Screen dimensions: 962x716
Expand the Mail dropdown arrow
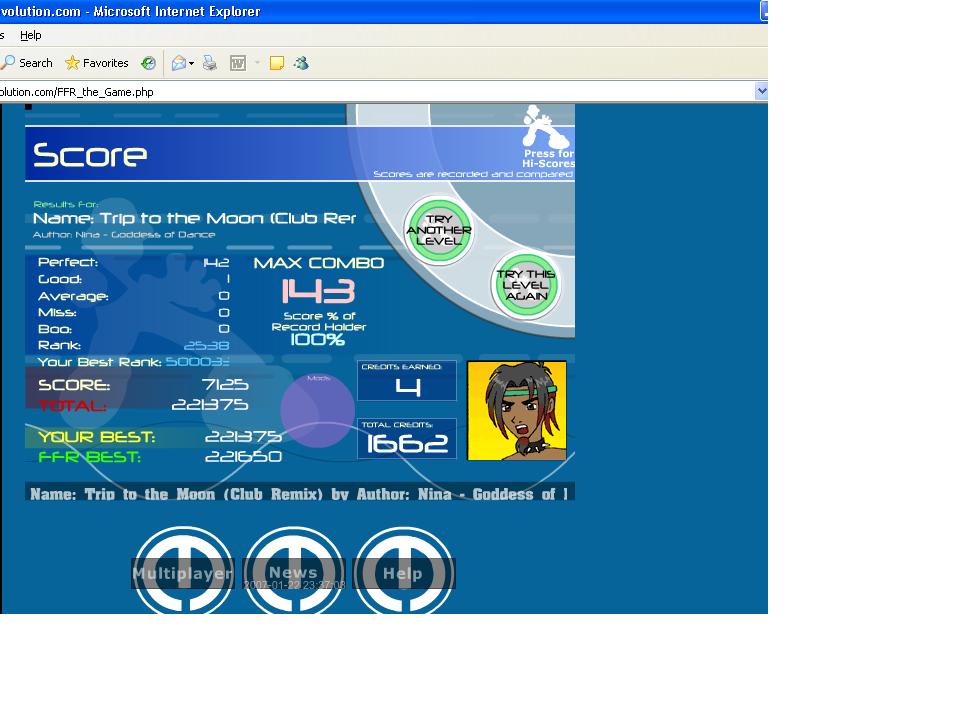click(x=191, y=63)
